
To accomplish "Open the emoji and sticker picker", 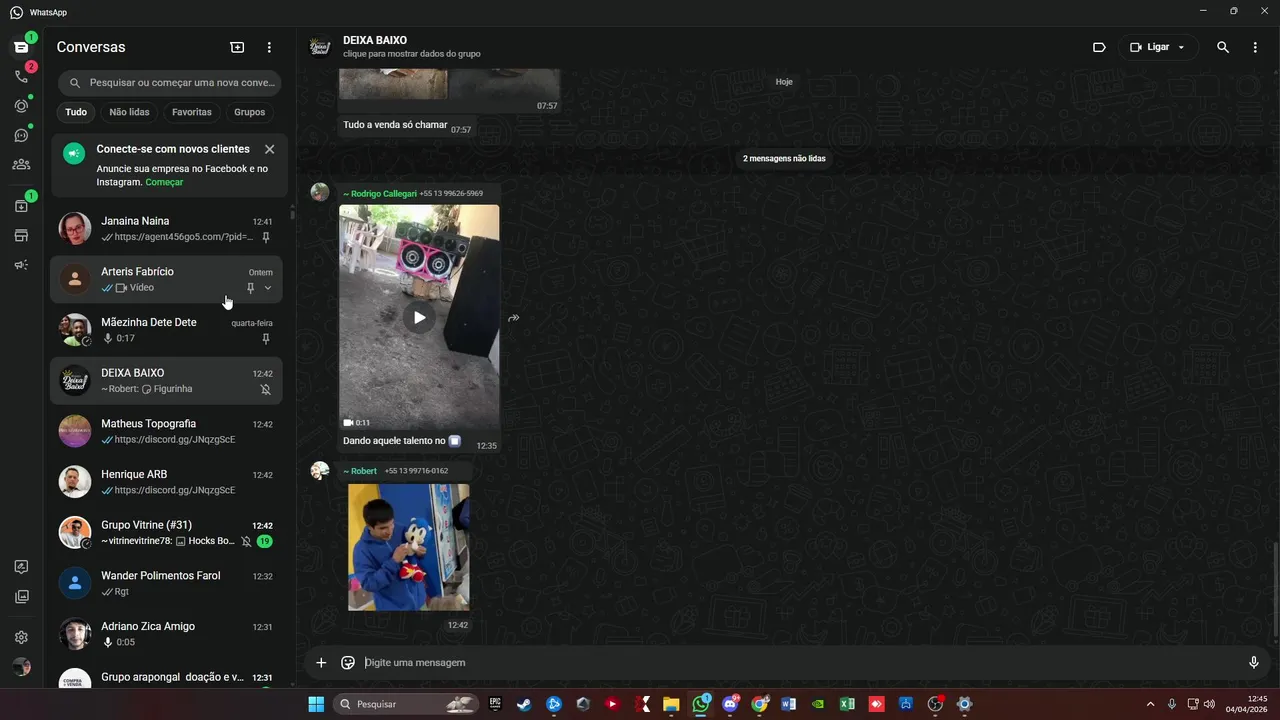I will [x=348, y=662].
